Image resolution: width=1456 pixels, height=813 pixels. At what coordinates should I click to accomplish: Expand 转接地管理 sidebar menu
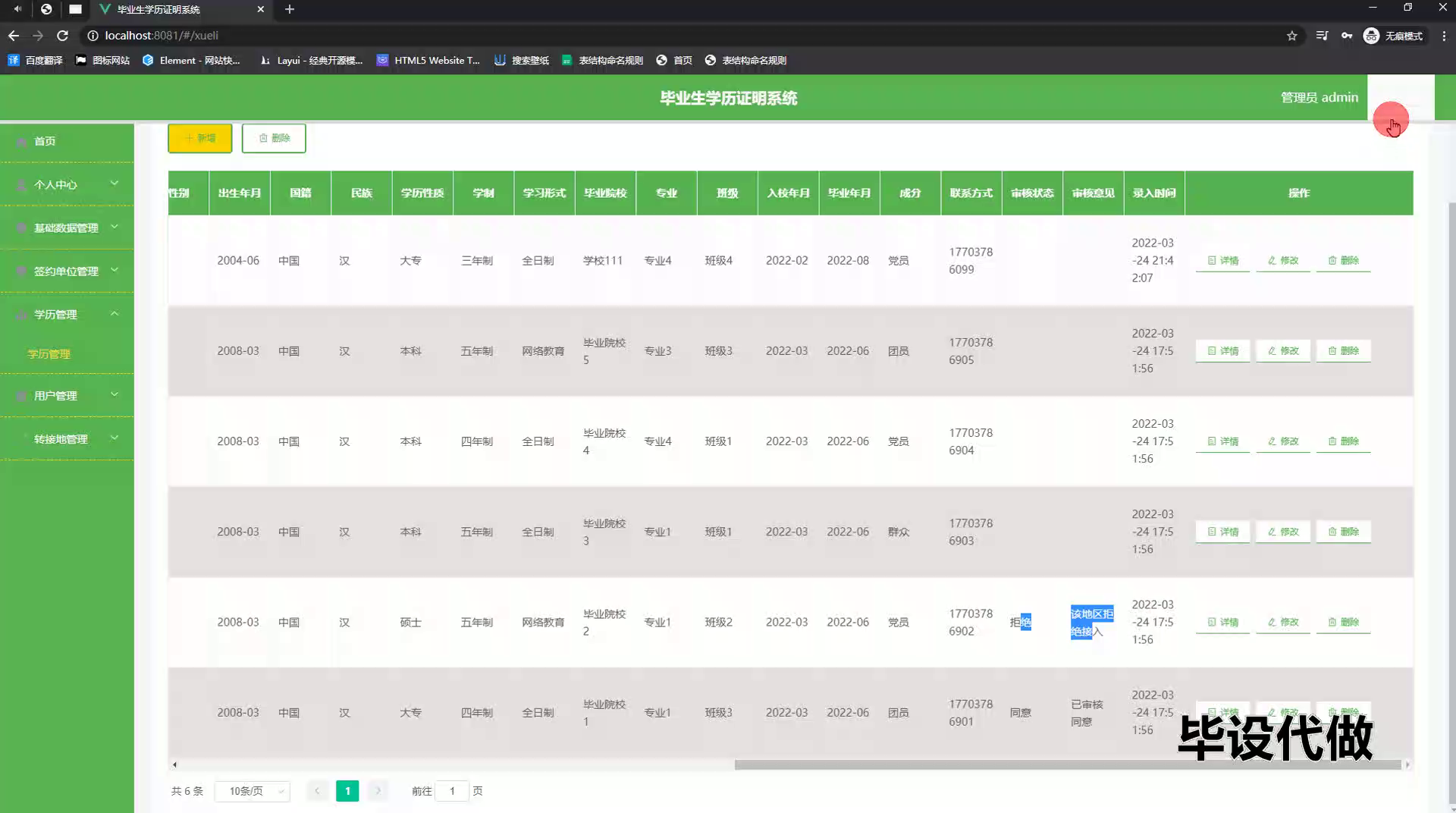click(x=67, y=438)
